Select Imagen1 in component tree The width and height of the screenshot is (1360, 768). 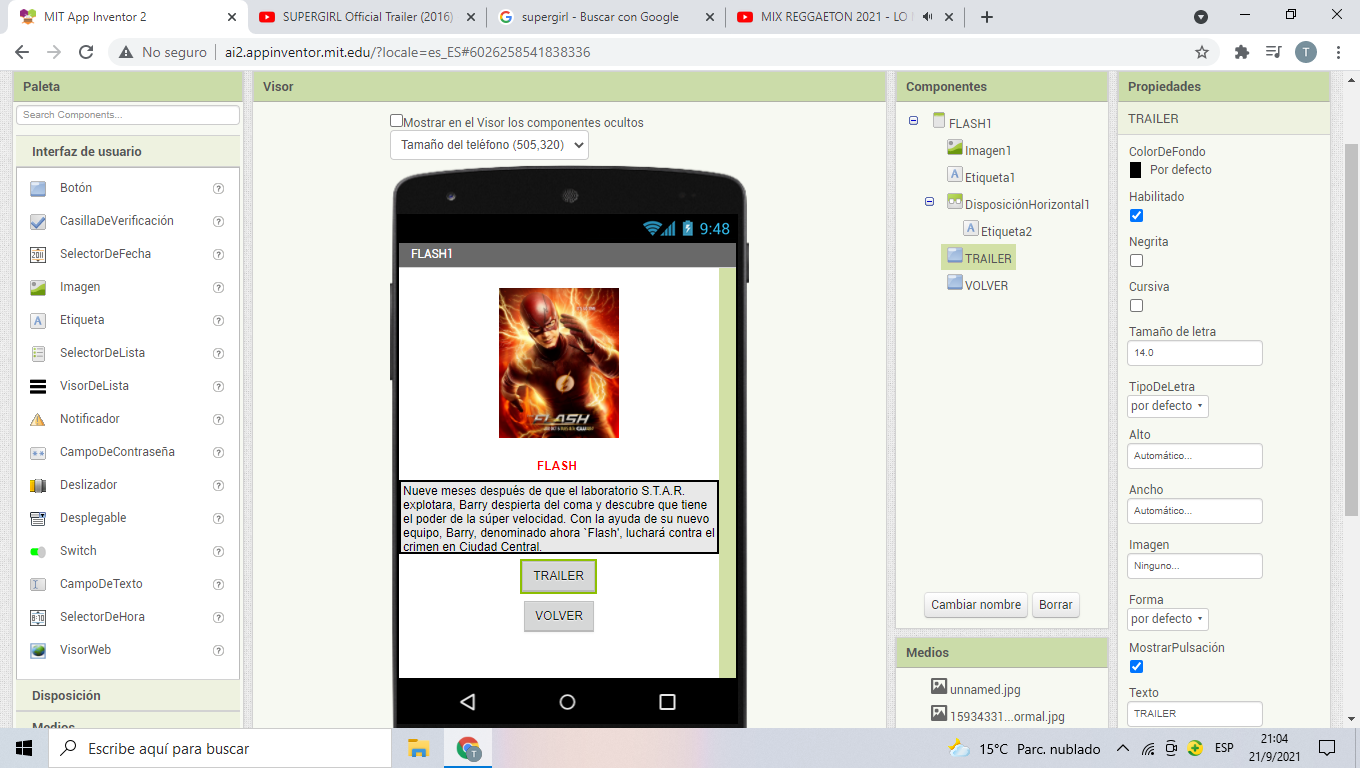(988, 150)
